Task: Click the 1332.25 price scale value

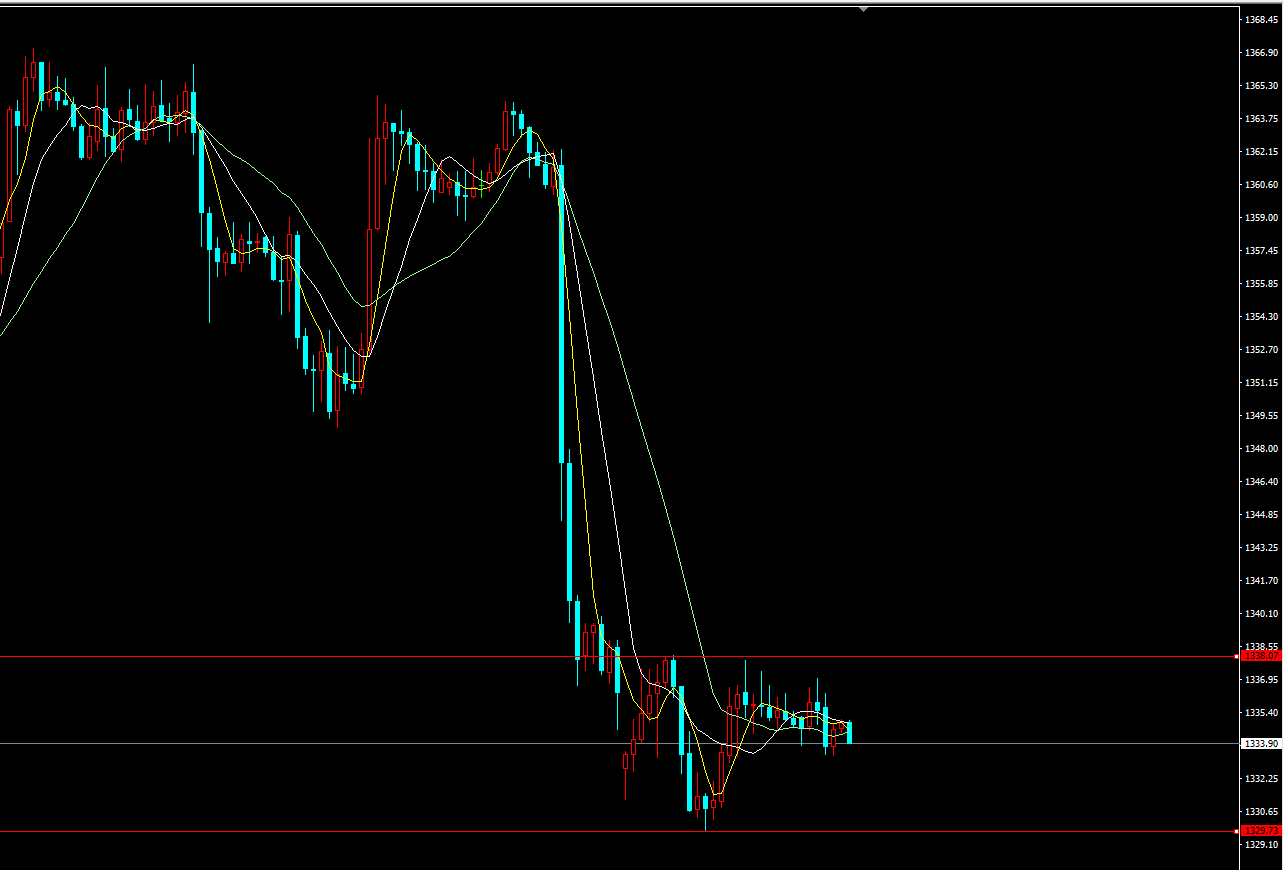Action: pos(1262,778)
